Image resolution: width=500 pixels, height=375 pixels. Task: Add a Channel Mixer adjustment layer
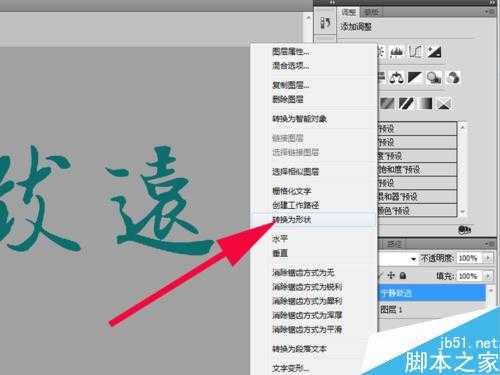(453, 78)
